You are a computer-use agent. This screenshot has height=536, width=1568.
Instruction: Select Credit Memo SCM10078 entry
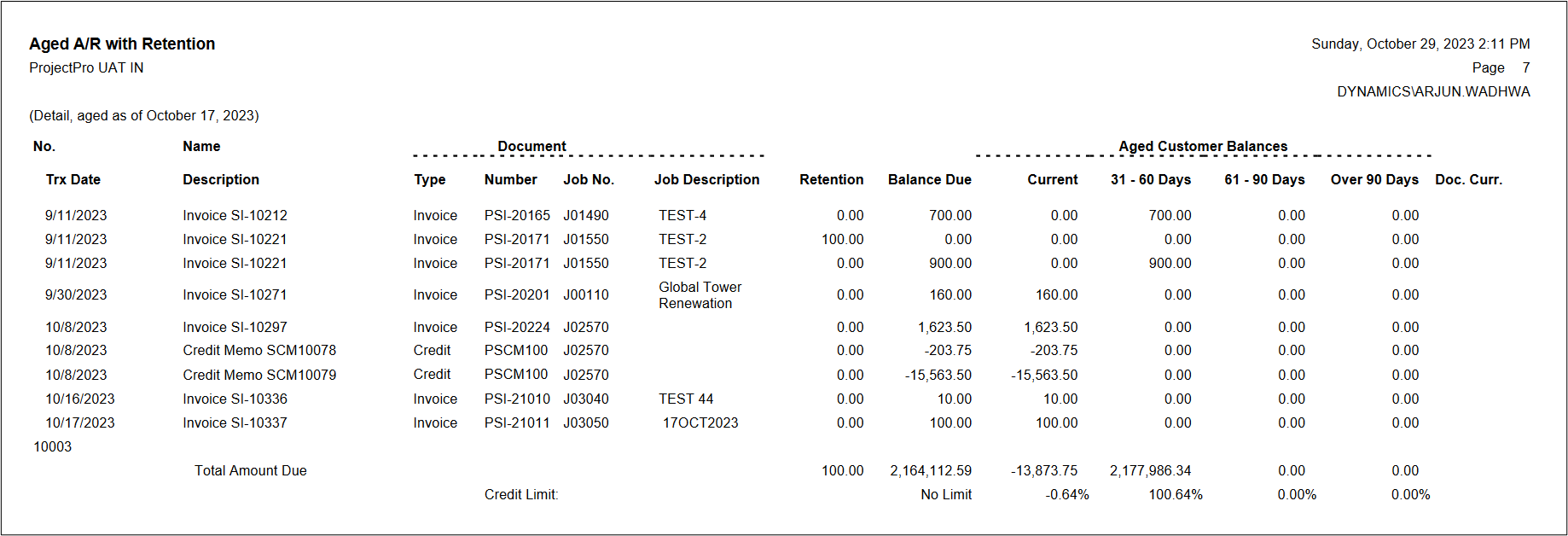coord(259,351)
